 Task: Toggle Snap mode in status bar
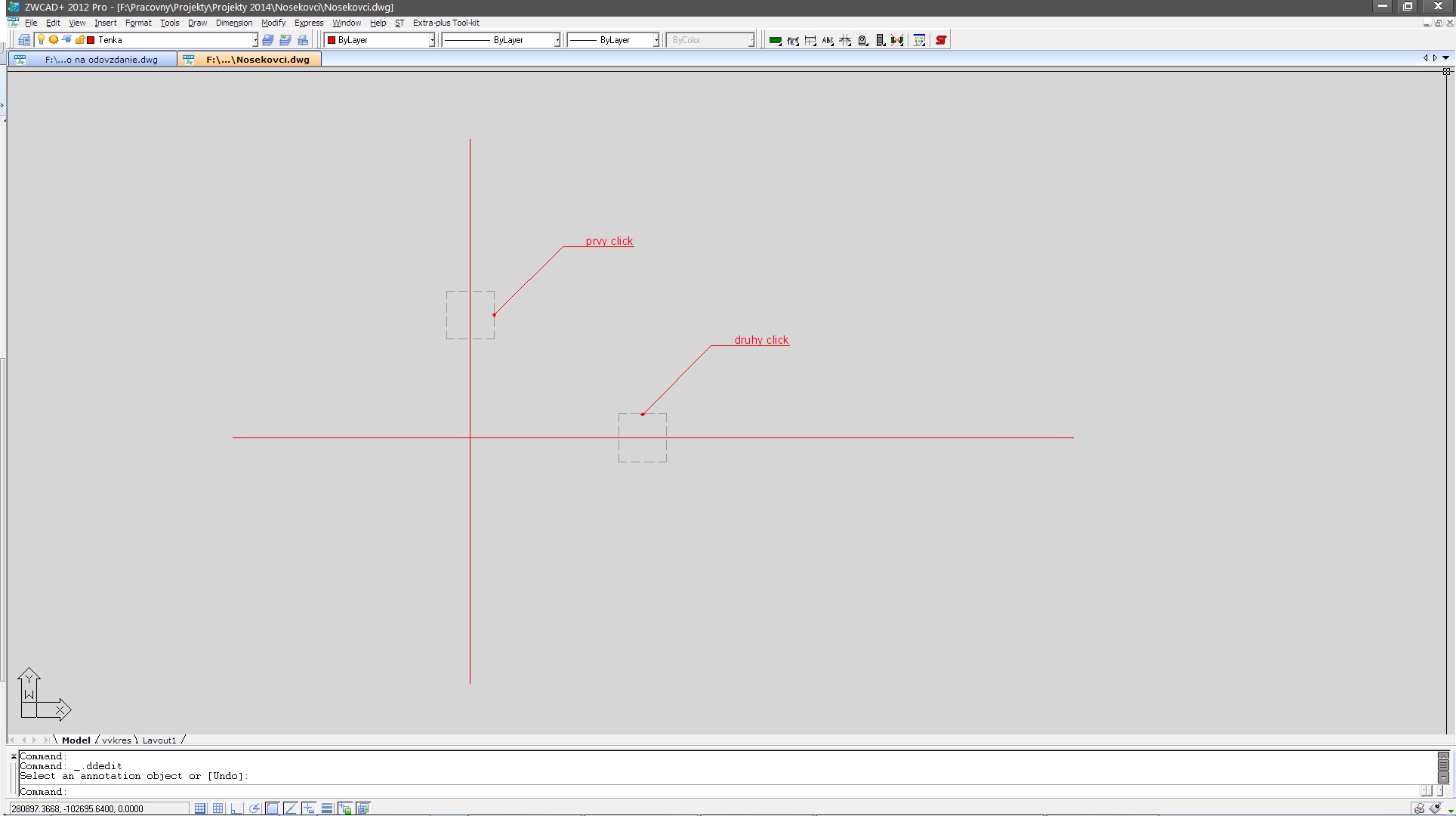[x=200, y=808]
